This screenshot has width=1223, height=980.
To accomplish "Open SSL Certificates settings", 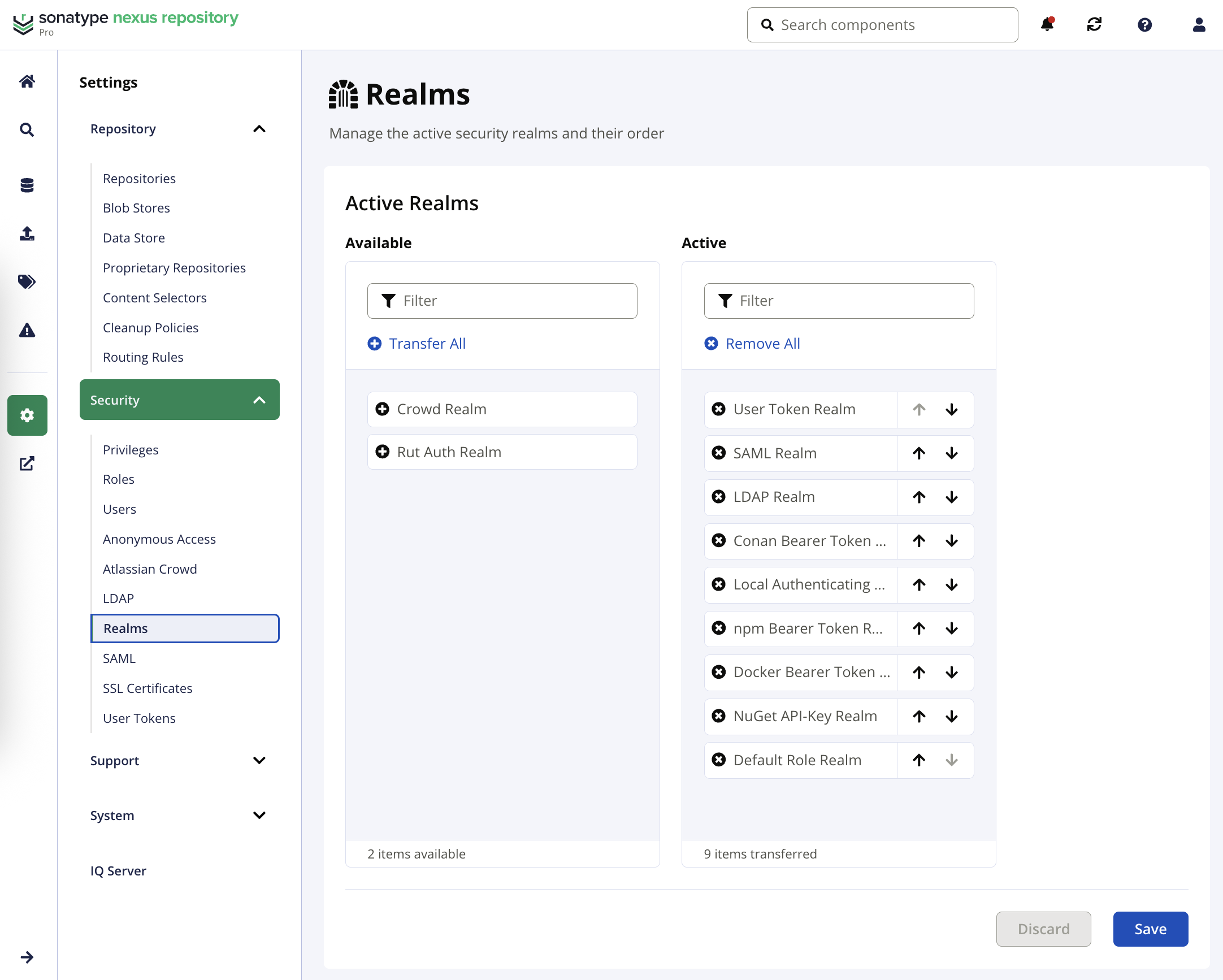I will (x=148, y=688).
